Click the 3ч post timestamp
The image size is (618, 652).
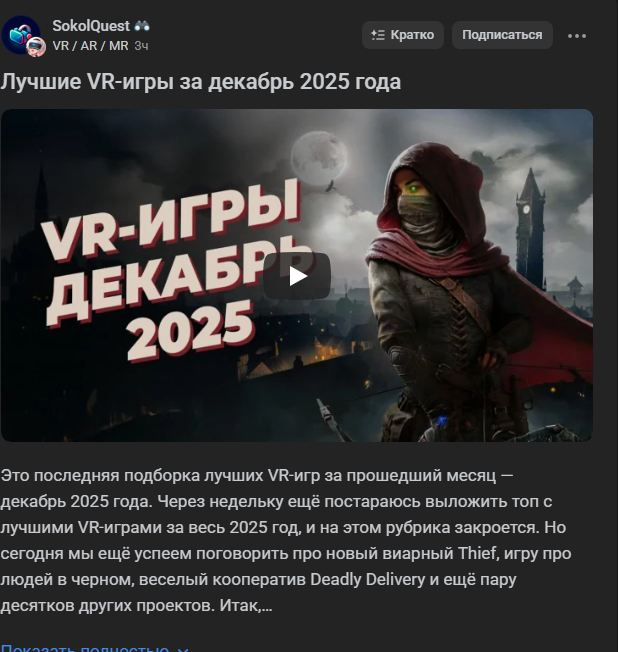click(x=141, y=46)
